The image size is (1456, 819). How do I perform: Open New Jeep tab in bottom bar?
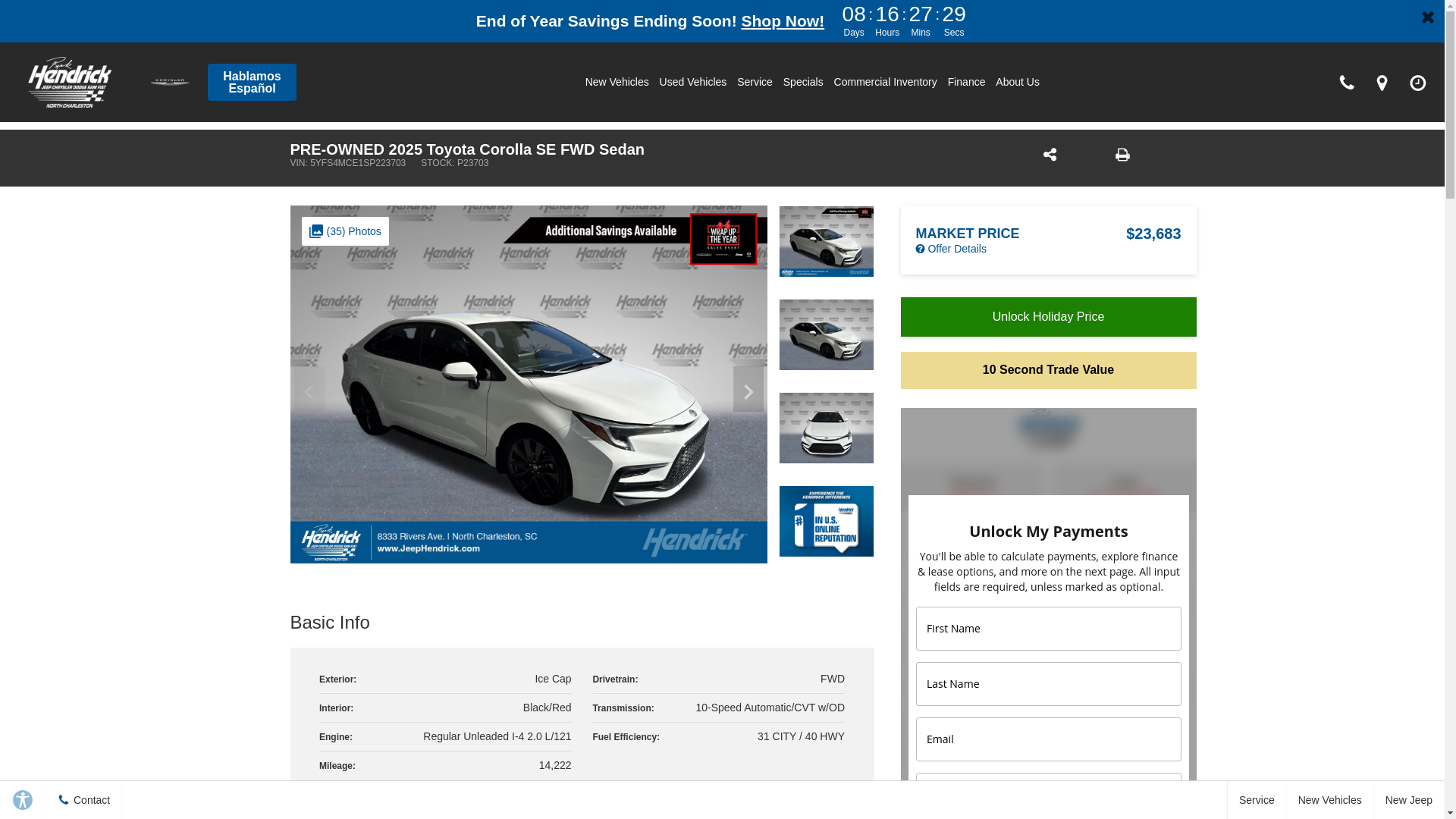coord(1409,800)
